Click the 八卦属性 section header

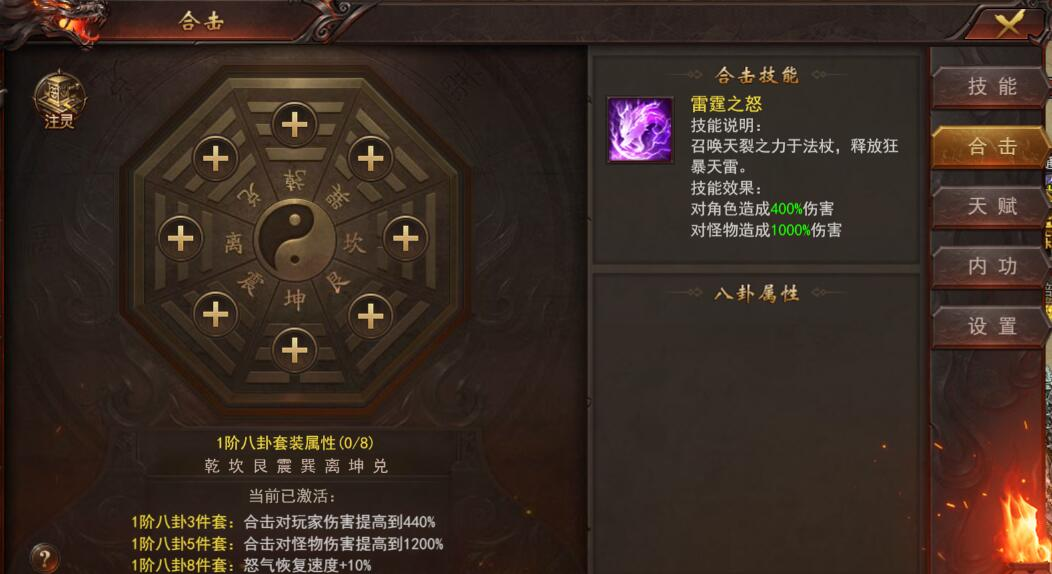pos(757,293)
